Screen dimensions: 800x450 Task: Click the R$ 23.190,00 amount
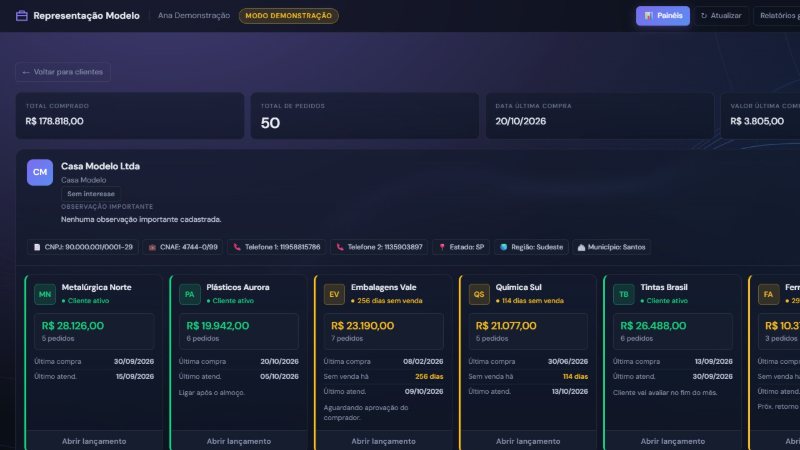click(x=362, y=326)
